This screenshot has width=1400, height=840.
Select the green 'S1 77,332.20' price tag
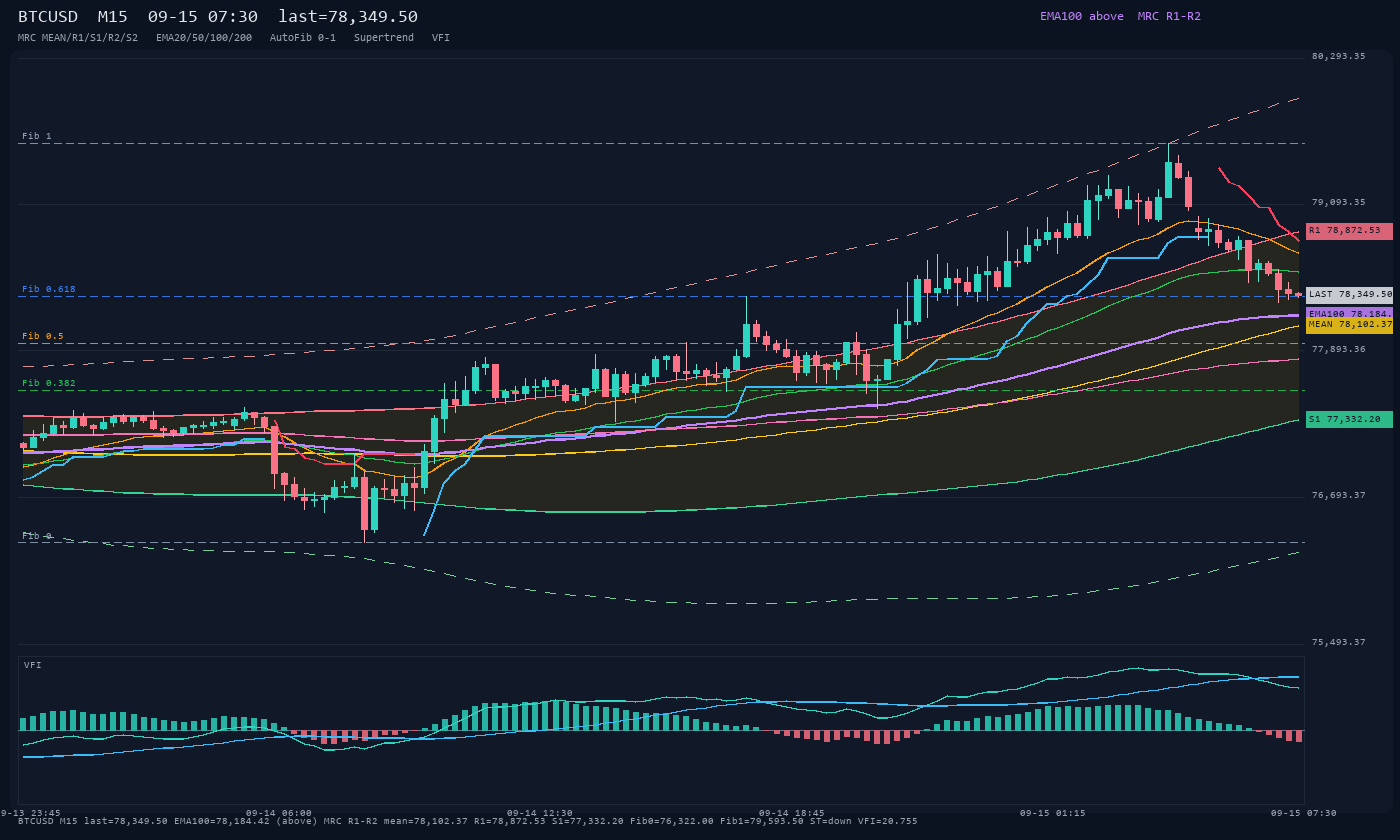pos(1349,419)
